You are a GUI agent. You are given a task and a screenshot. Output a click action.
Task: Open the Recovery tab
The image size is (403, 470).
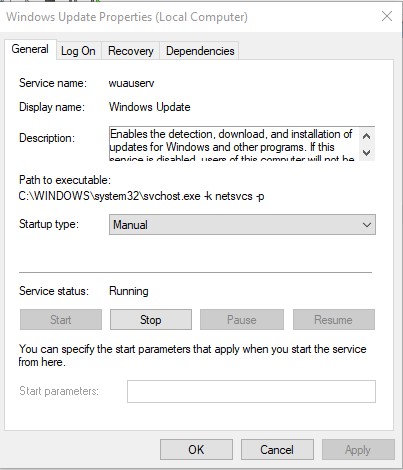(x=131, y=51)
